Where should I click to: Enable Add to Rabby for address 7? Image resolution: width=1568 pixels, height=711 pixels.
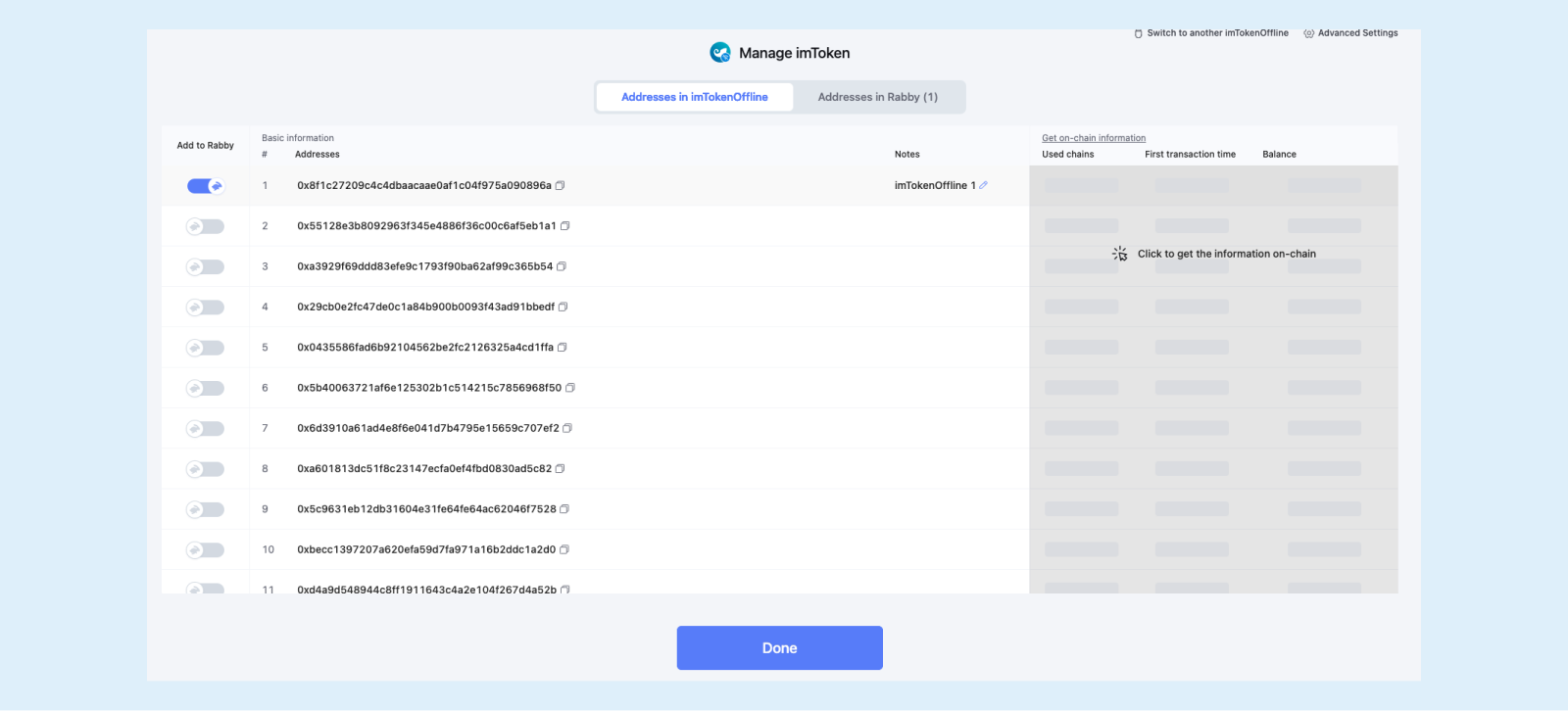pos(206,429)
